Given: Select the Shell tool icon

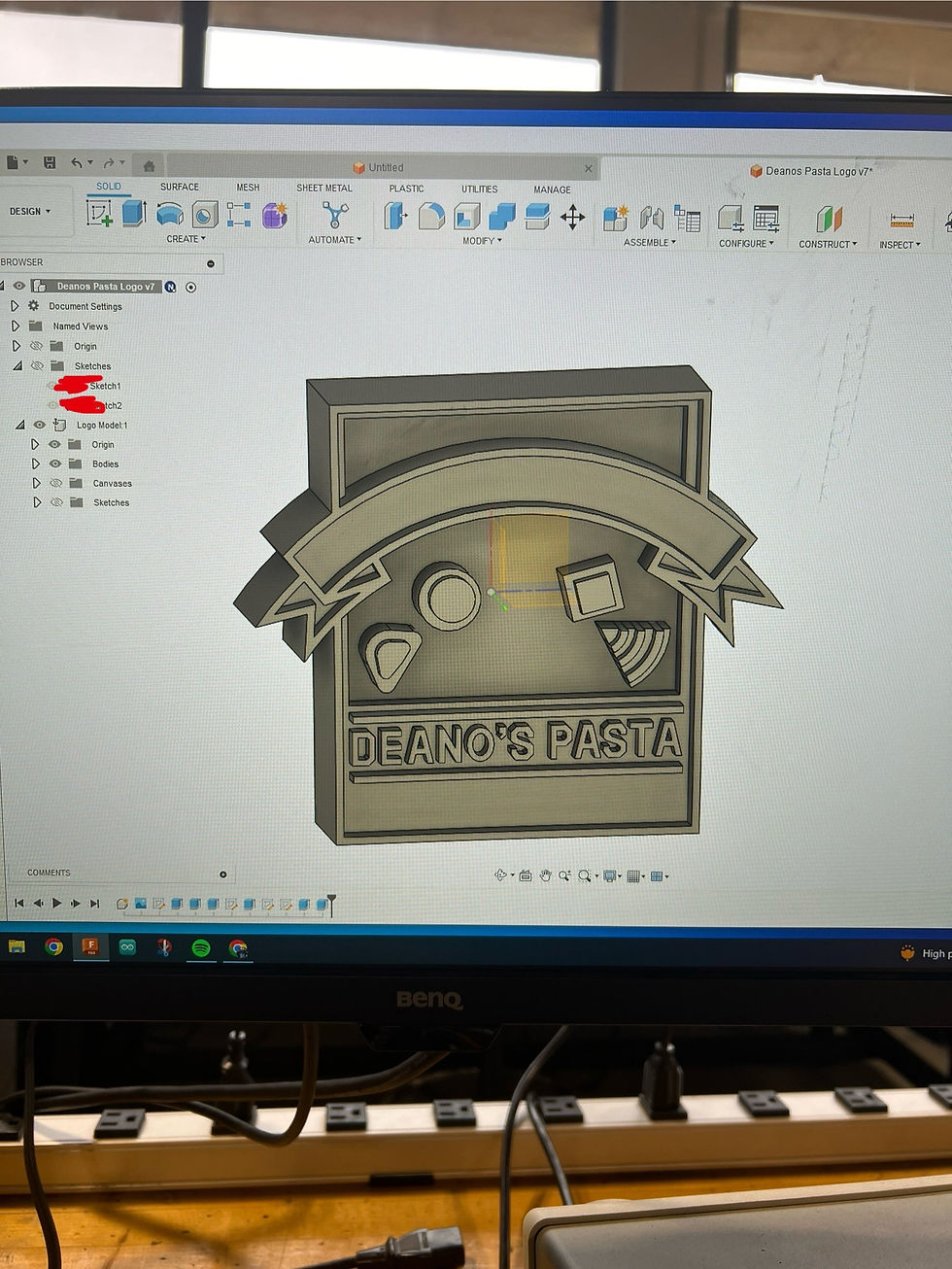Looking at the screenshot, I should tap(467, 217).
